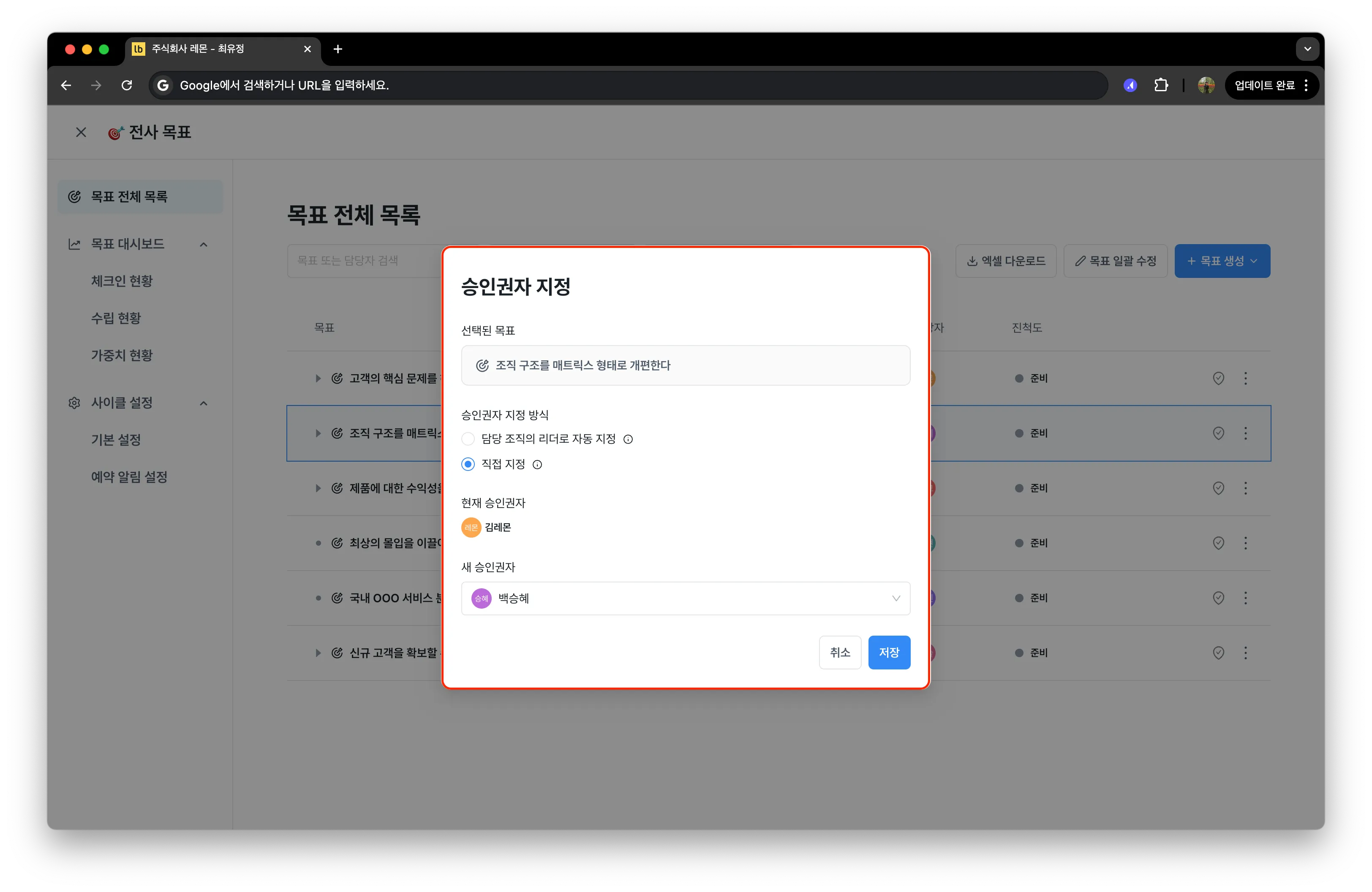Expand the 제품에 대한 수익성 goal row
This screenshot has height=892, width=1372.
click(x=318, y=489)
